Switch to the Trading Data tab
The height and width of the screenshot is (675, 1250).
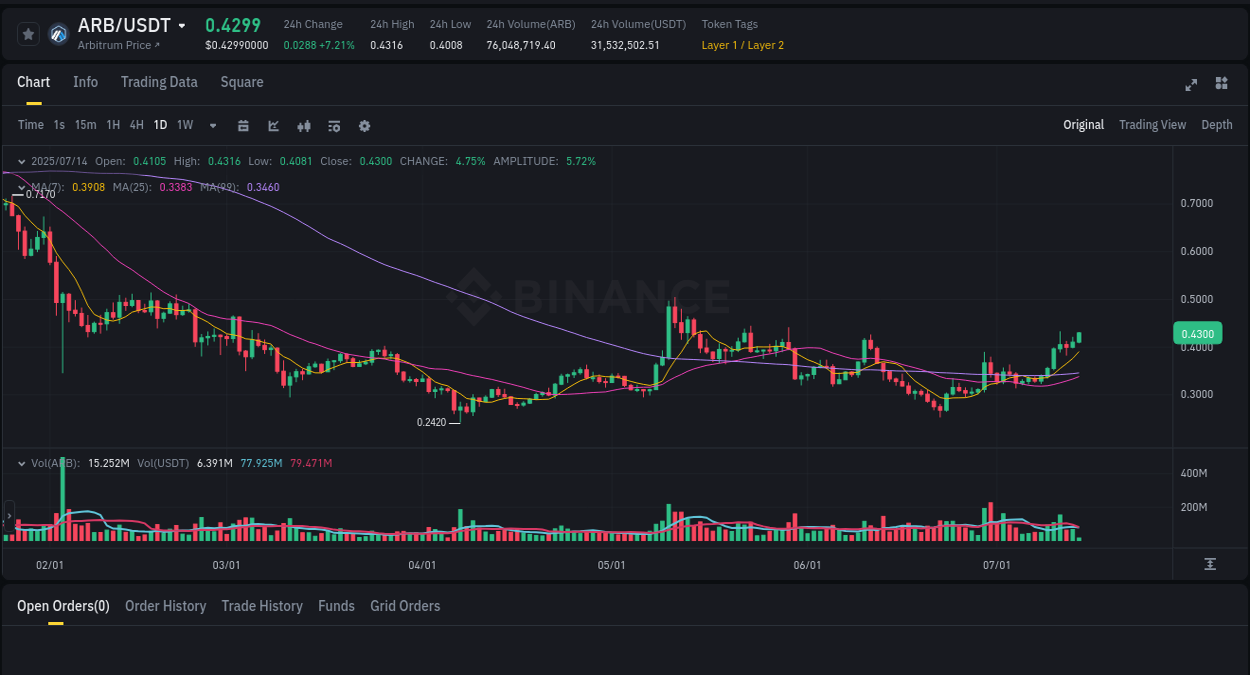[x=159, y=82]
